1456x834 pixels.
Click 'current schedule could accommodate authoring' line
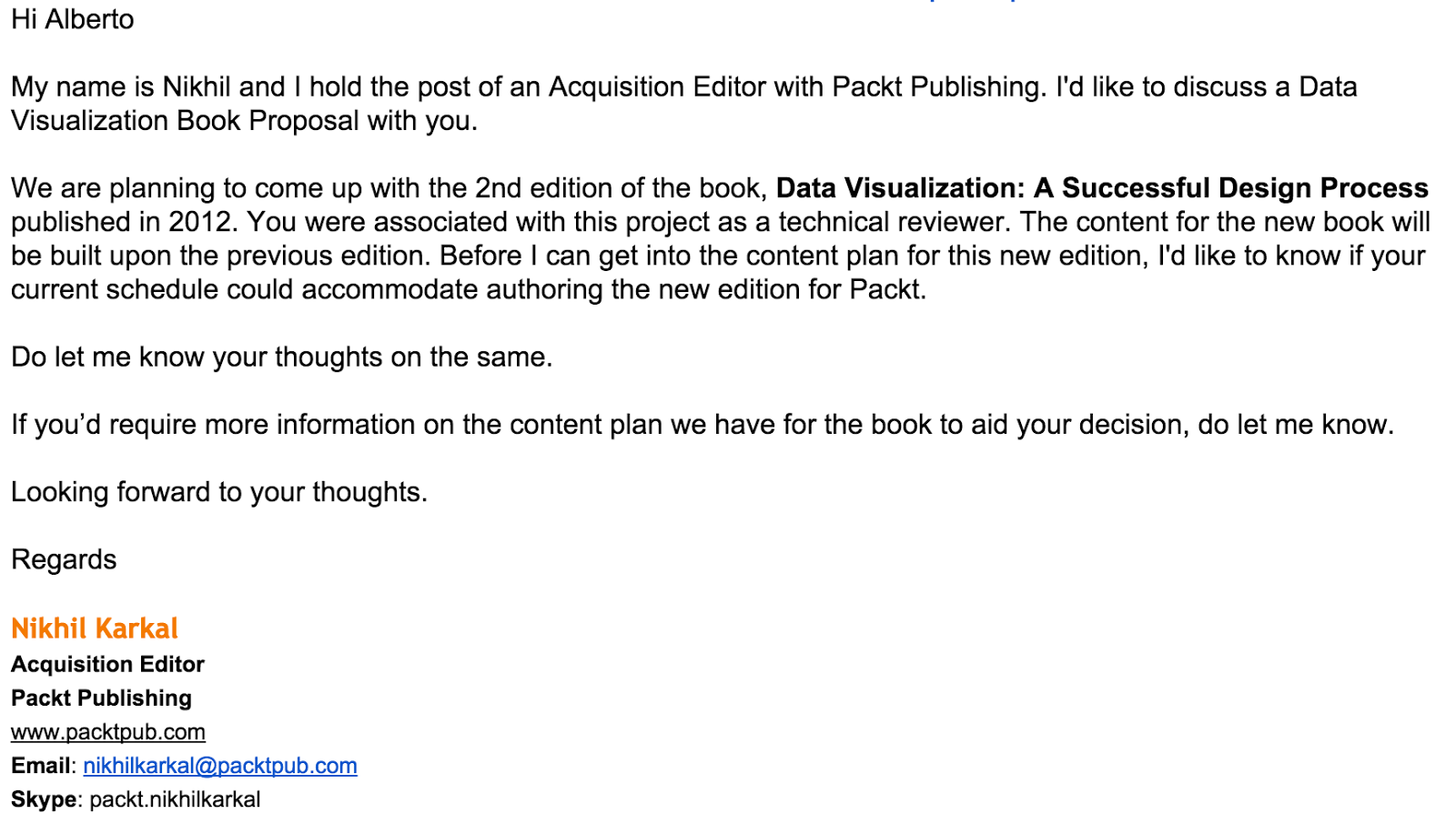tap(469, 289)
